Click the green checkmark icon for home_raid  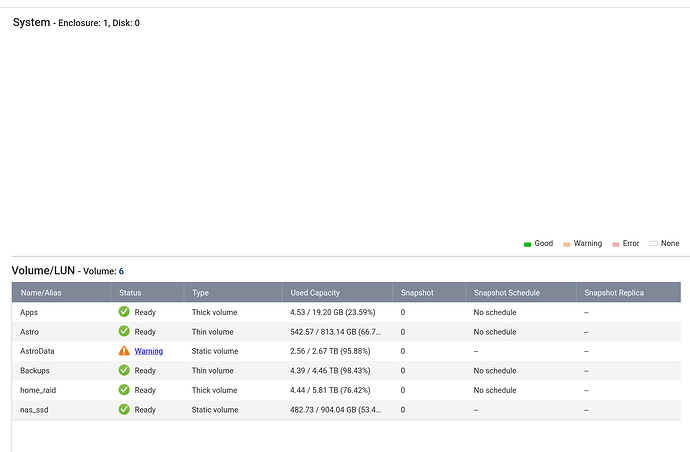(x=124, y=390)
